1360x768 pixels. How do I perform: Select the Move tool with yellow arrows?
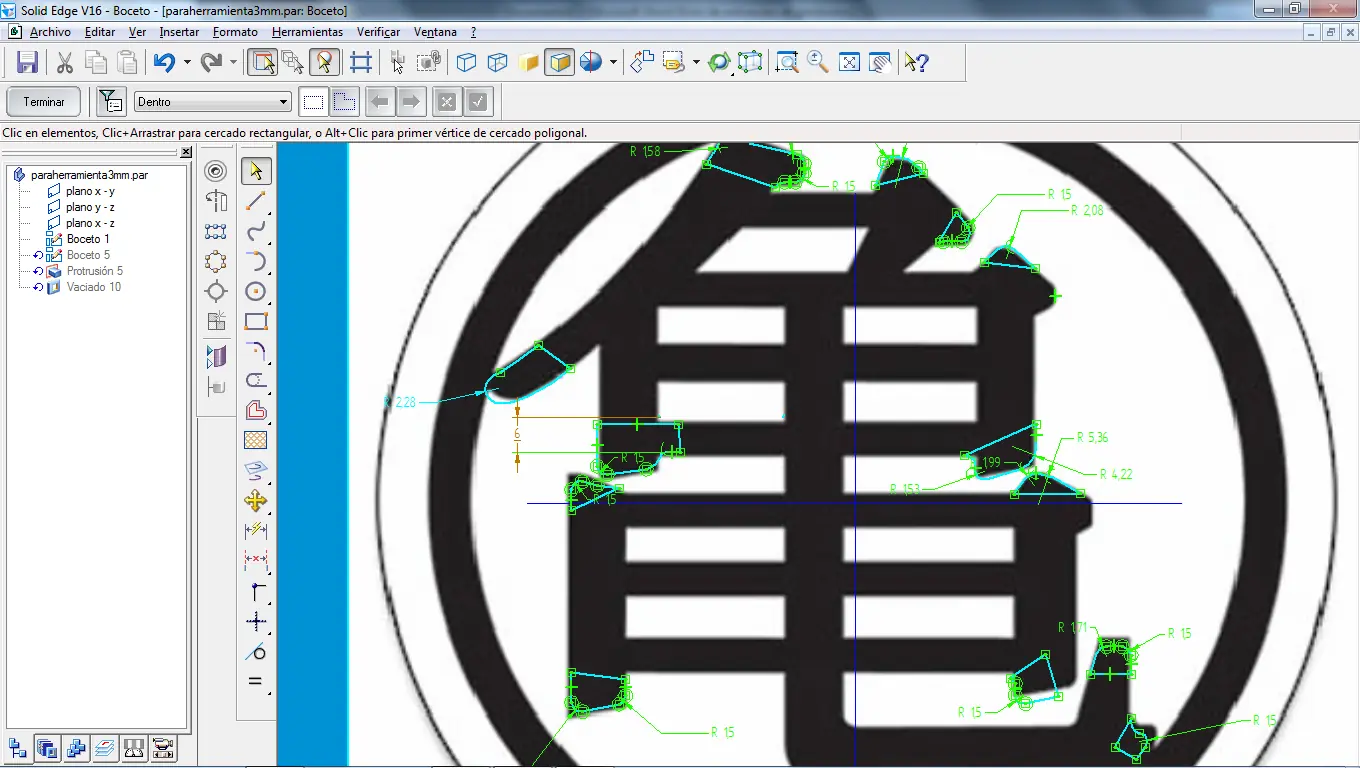click(x=256, y=501)
